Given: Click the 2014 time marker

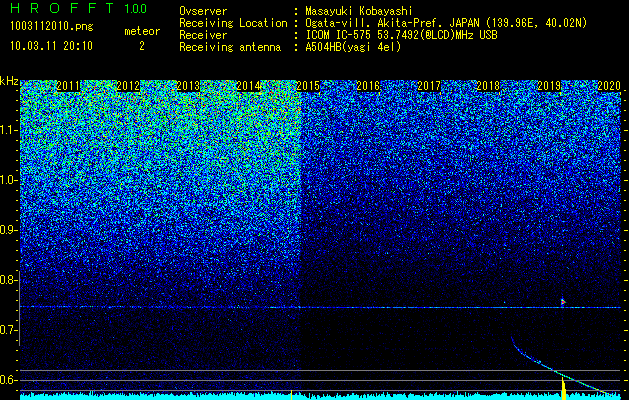Looking at the screenshot, I should pos(248,86).
